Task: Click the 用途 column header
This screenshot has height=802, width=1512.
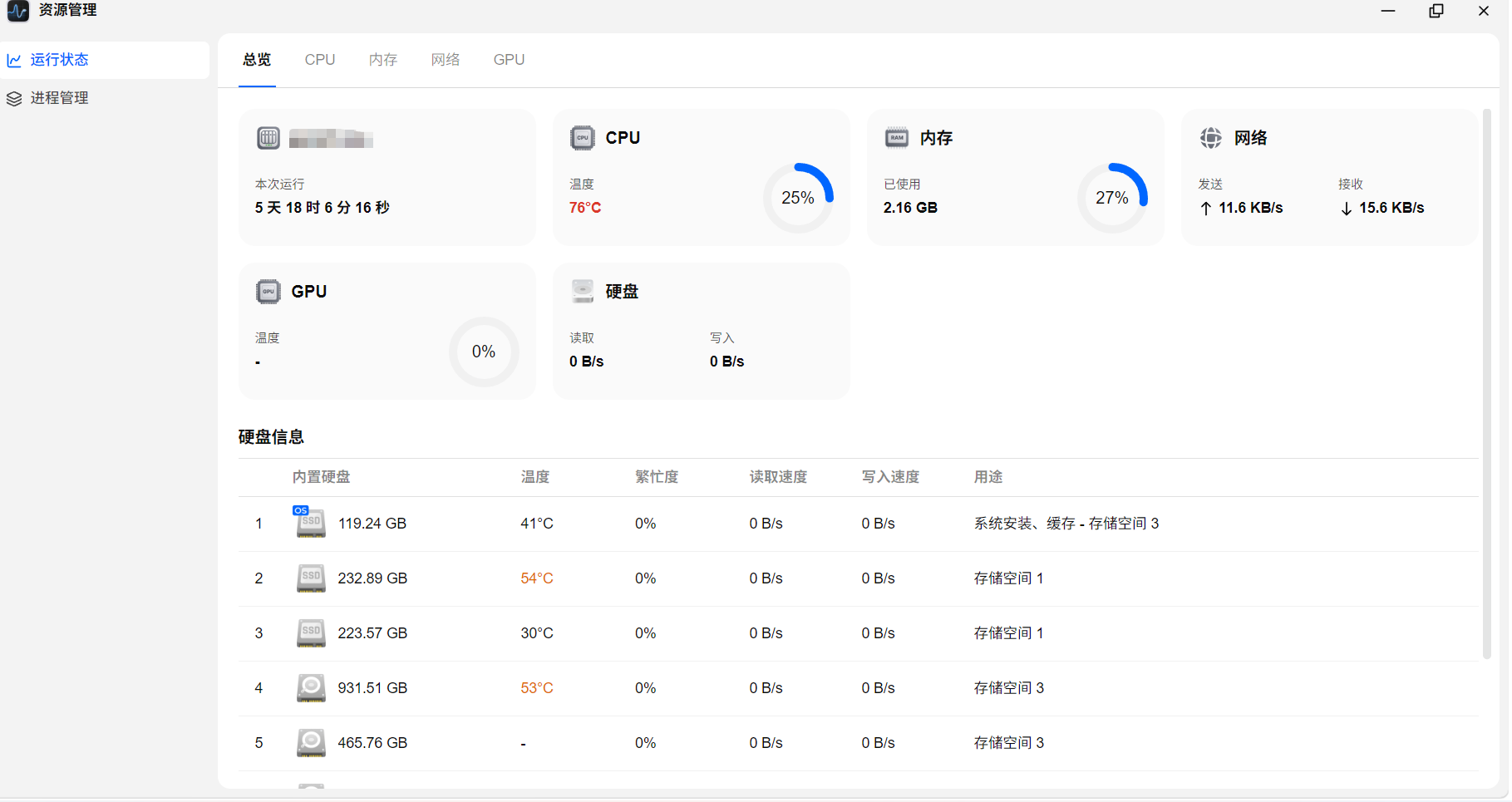Action: 988,477
